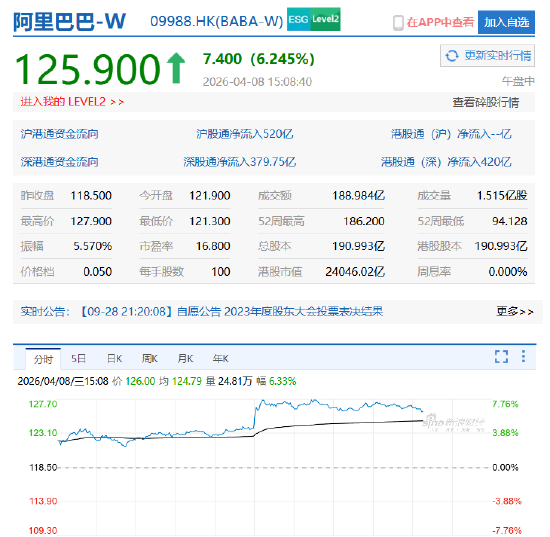Click chart info 均 124.79
550x537 pixels.
pos(180,381)
